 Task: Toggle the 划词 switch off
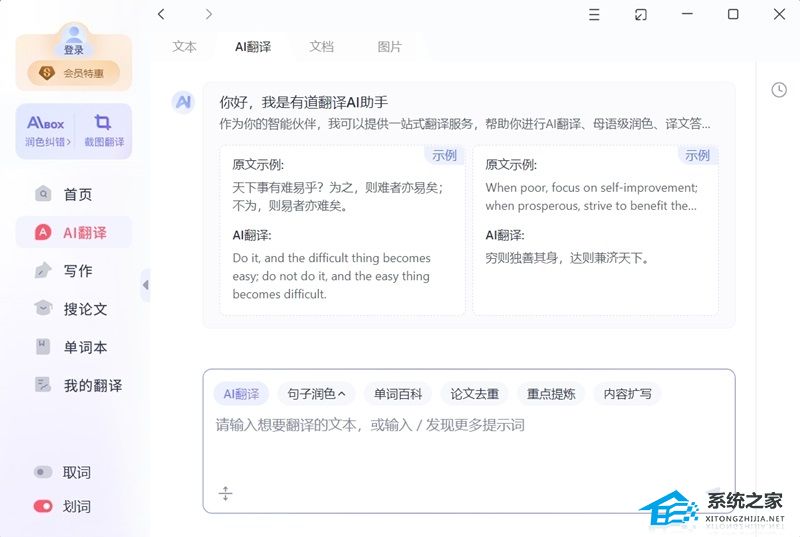click(43, 506)
